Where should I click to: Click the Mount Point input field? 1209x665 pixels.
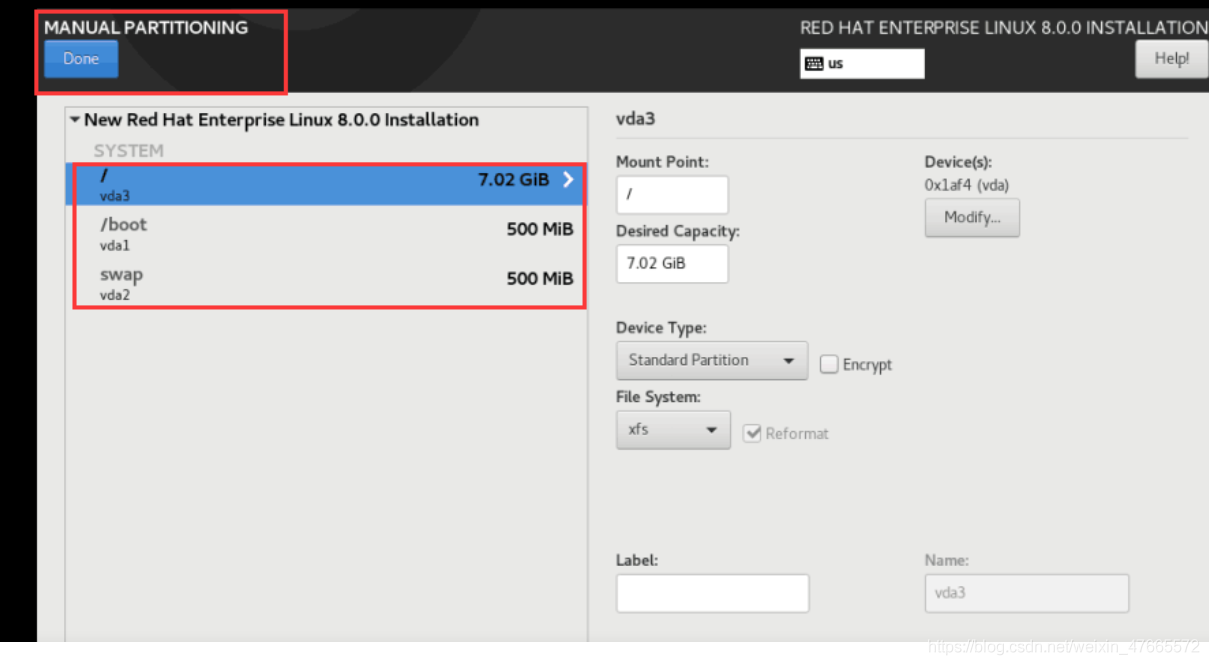coord(672,195)
